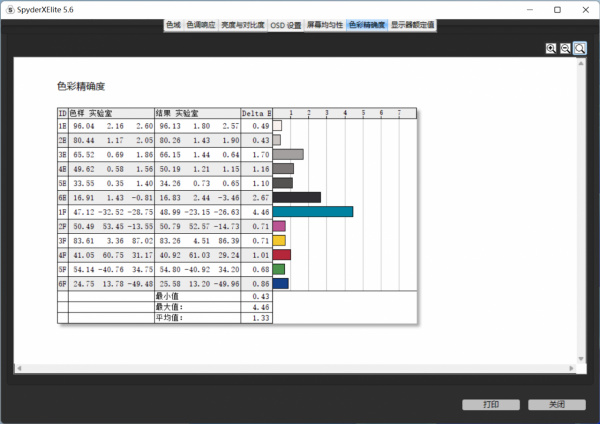Click the yellow 3F color bar
This screenshot has height=424, width=600.
click(x=280, y=241)
